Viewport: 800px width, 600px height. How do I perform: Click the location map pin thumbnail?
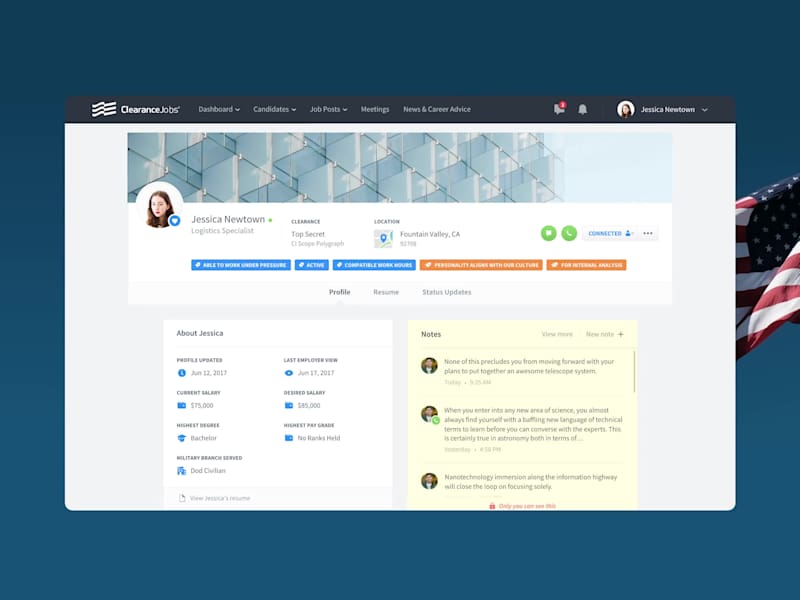pyautogui.click(x=386, y=238)
